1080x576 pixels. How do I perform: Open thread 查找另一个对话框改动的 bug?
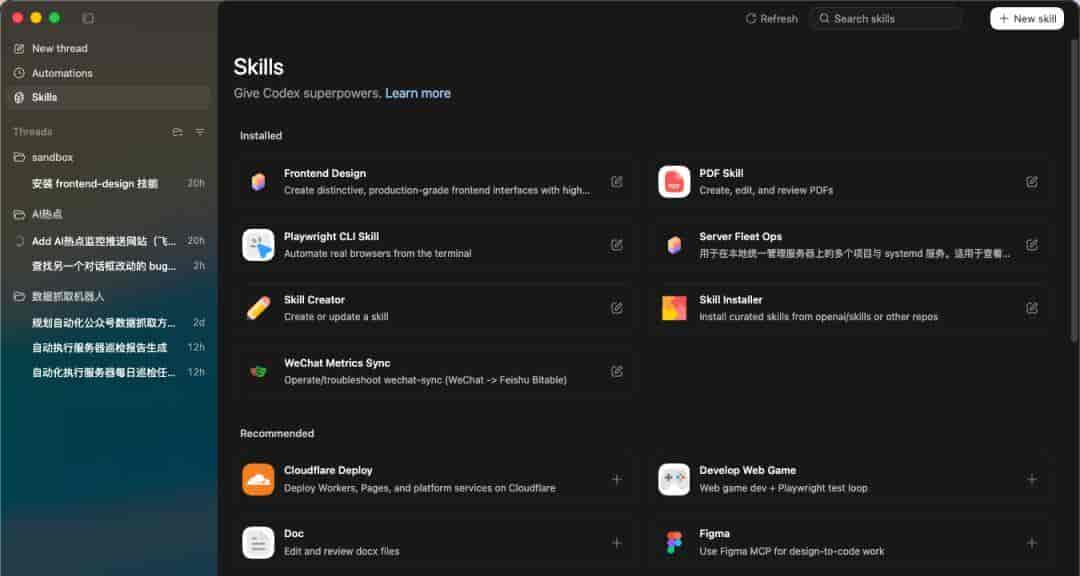tap(109, 266)
